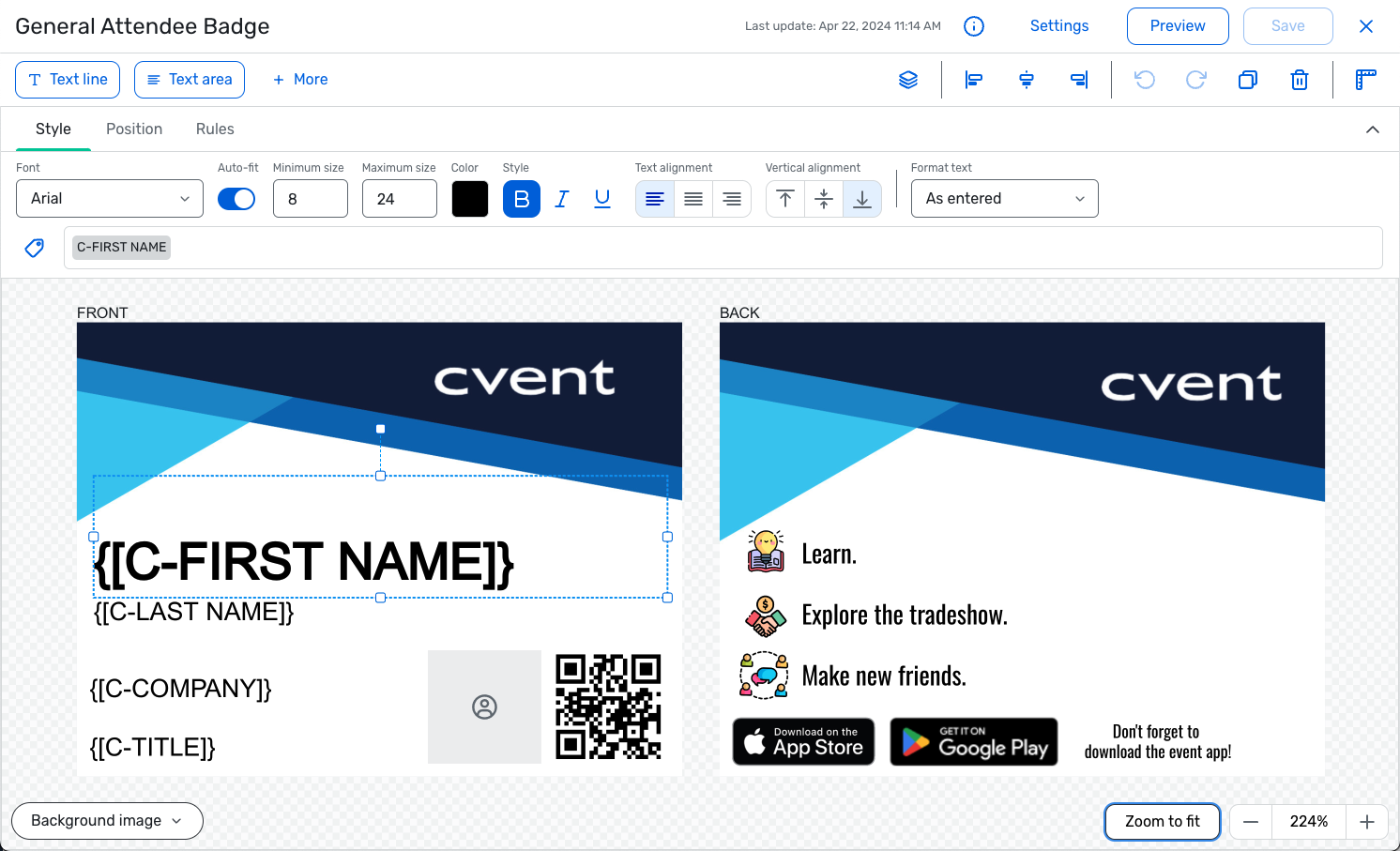Click the Maximum size field
This screenshot has width=1400, height=851.
[x=400, y=199]
